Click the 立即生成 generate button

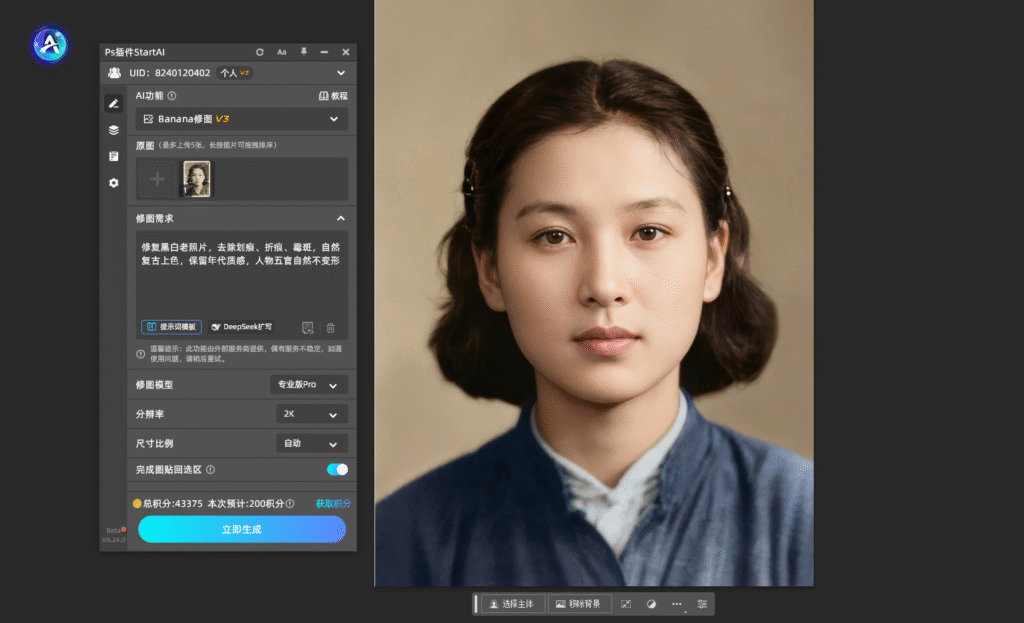click(x=241, y=529)
